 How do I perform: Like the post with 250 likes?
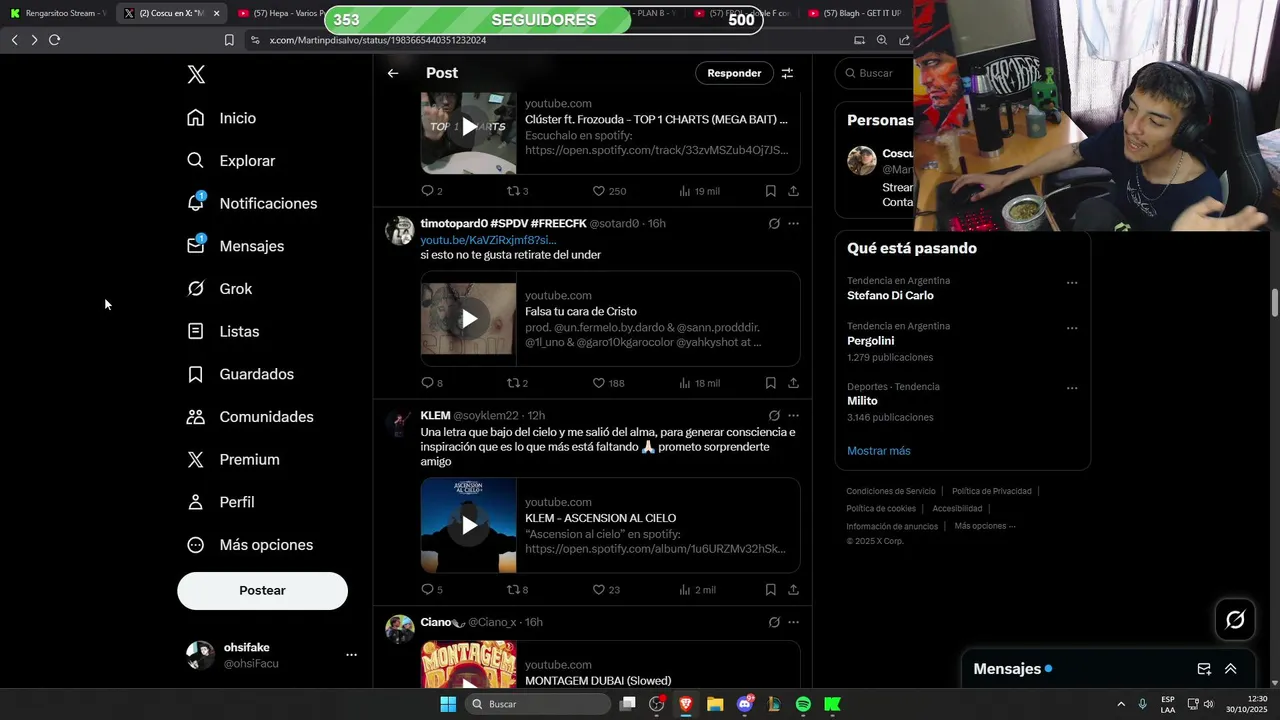click(608, 191)
